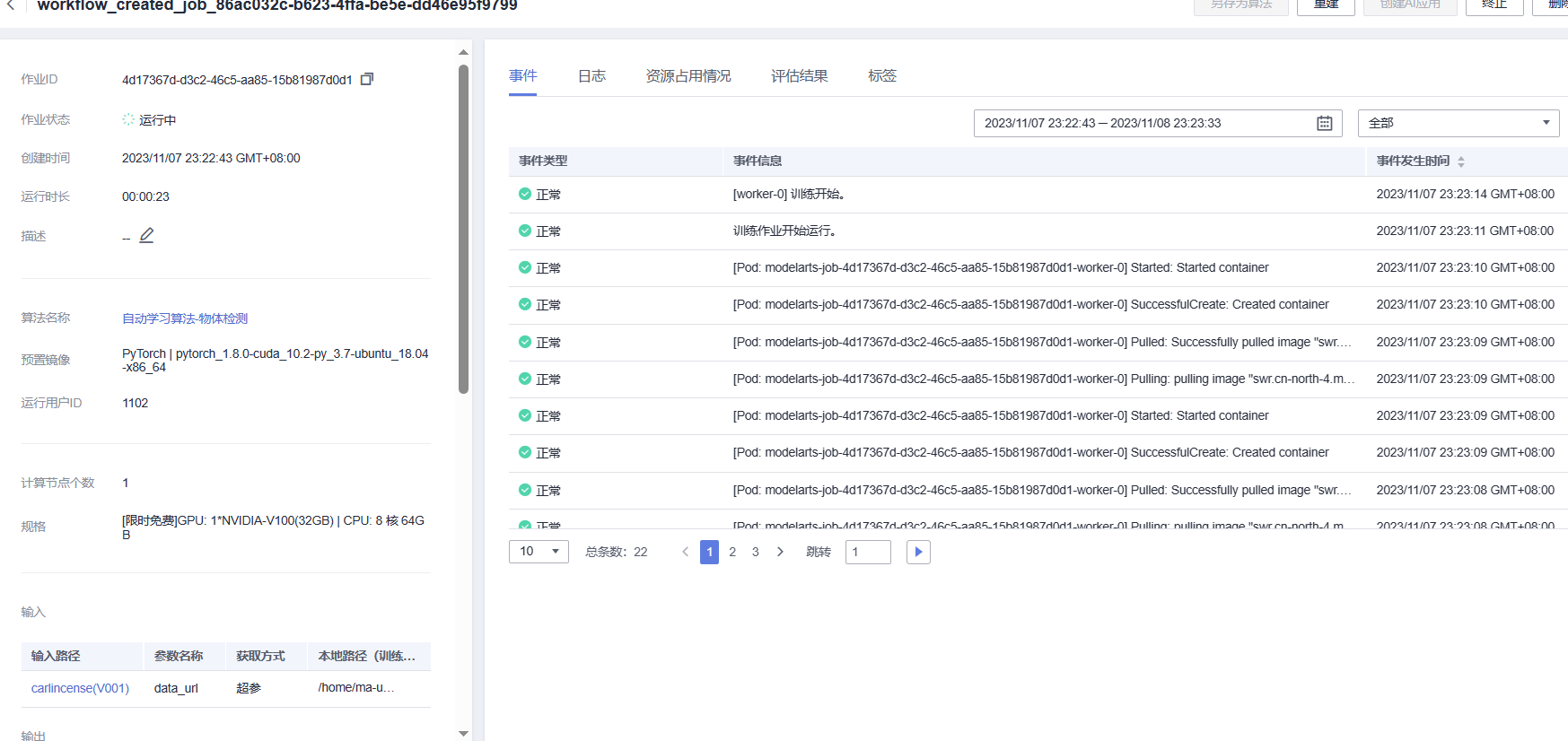This screenshot has width=1568, height=741.
Task: Edit the description with the pencil icon
Action: point(147,235)
